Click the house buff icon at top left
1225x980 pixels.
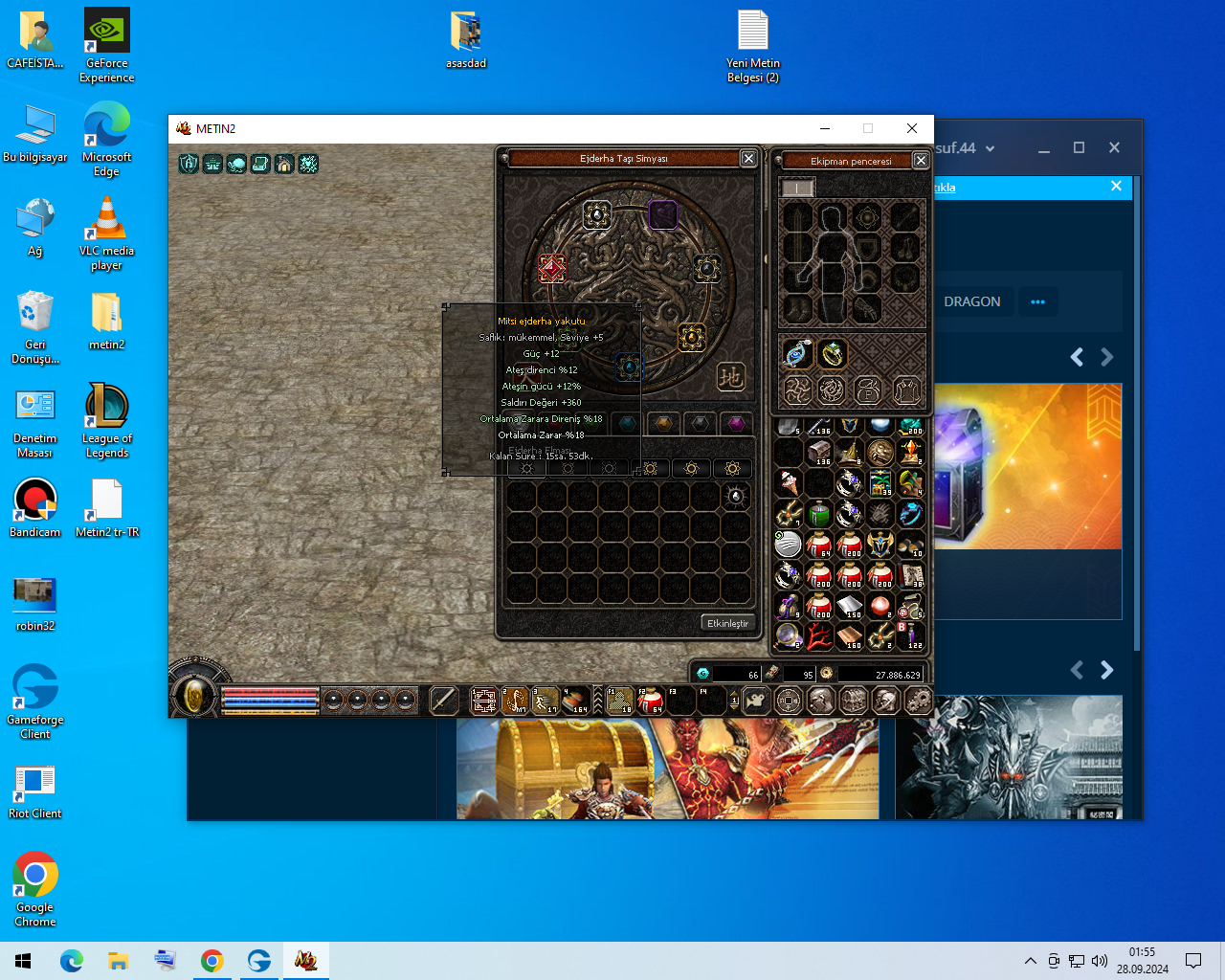pyautogui.click(x=284, y=164)
